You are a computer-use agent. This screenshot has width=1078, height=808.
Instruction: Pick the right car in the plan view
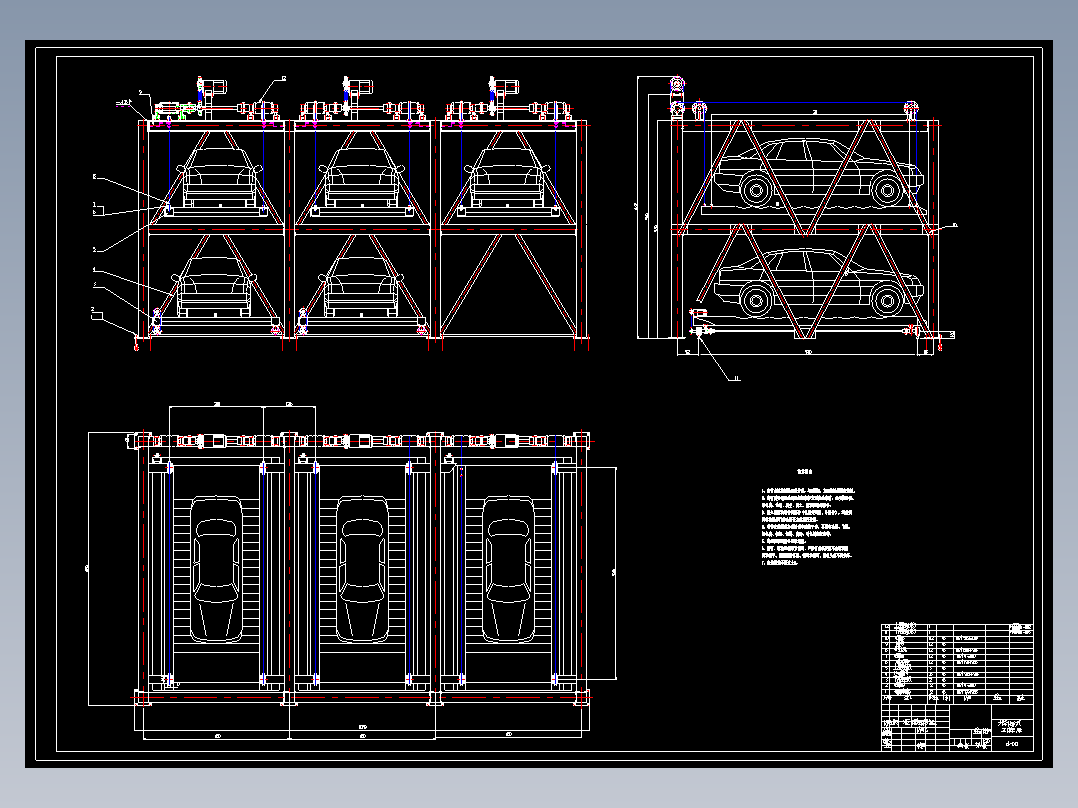[x=508, y=569]
